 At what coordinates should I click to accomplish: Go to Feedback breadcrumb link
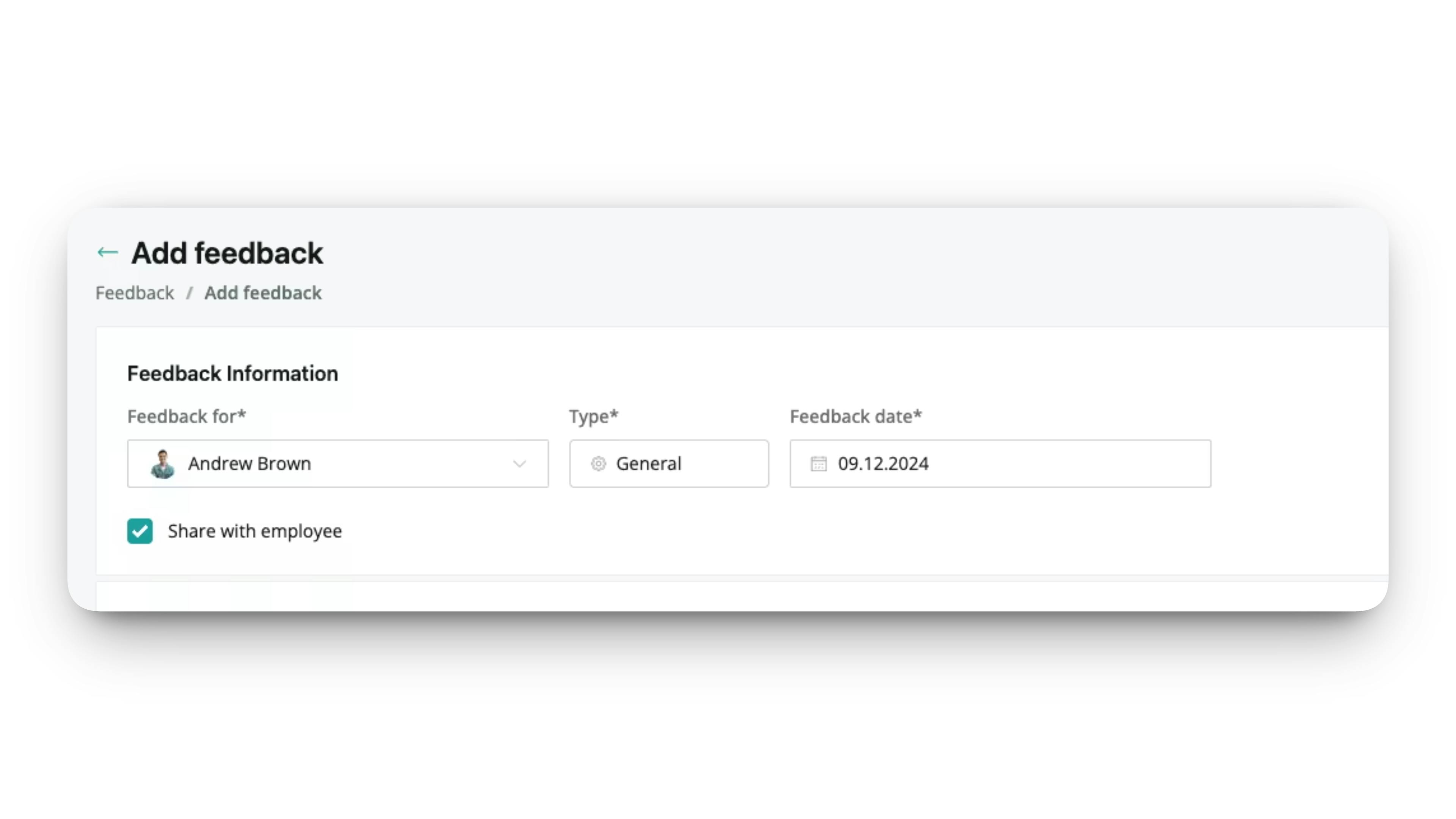point(135,293)
